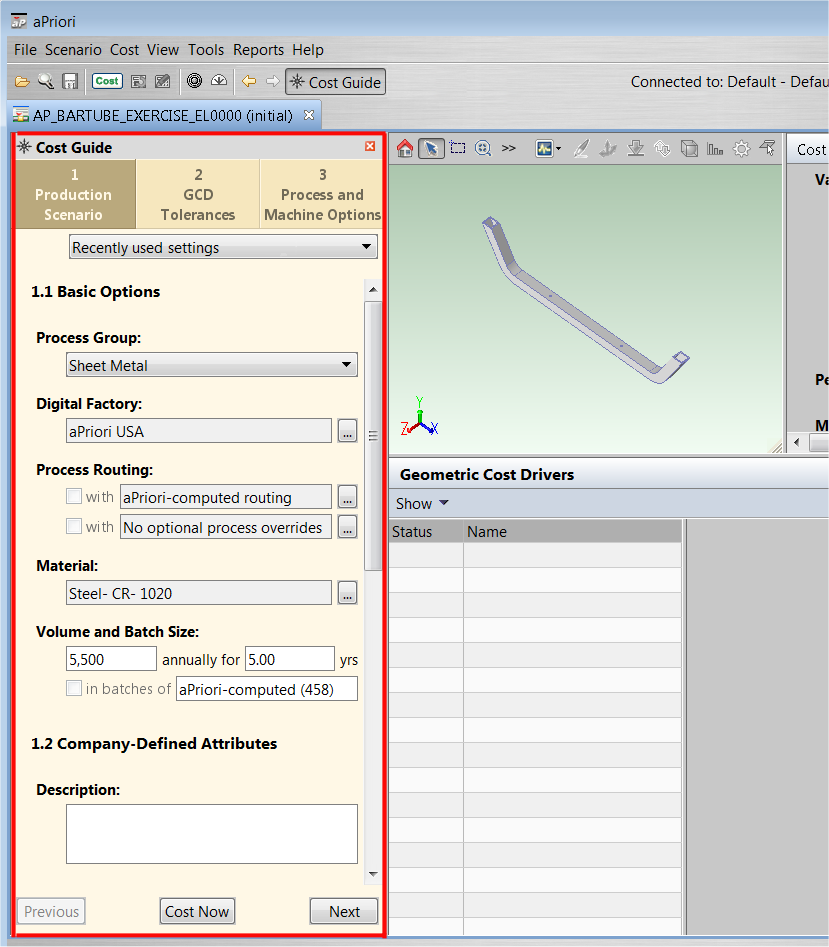
Task: Click the annual volume field showing 5,500
Action: pyautogui.click(x=111, y=659)
